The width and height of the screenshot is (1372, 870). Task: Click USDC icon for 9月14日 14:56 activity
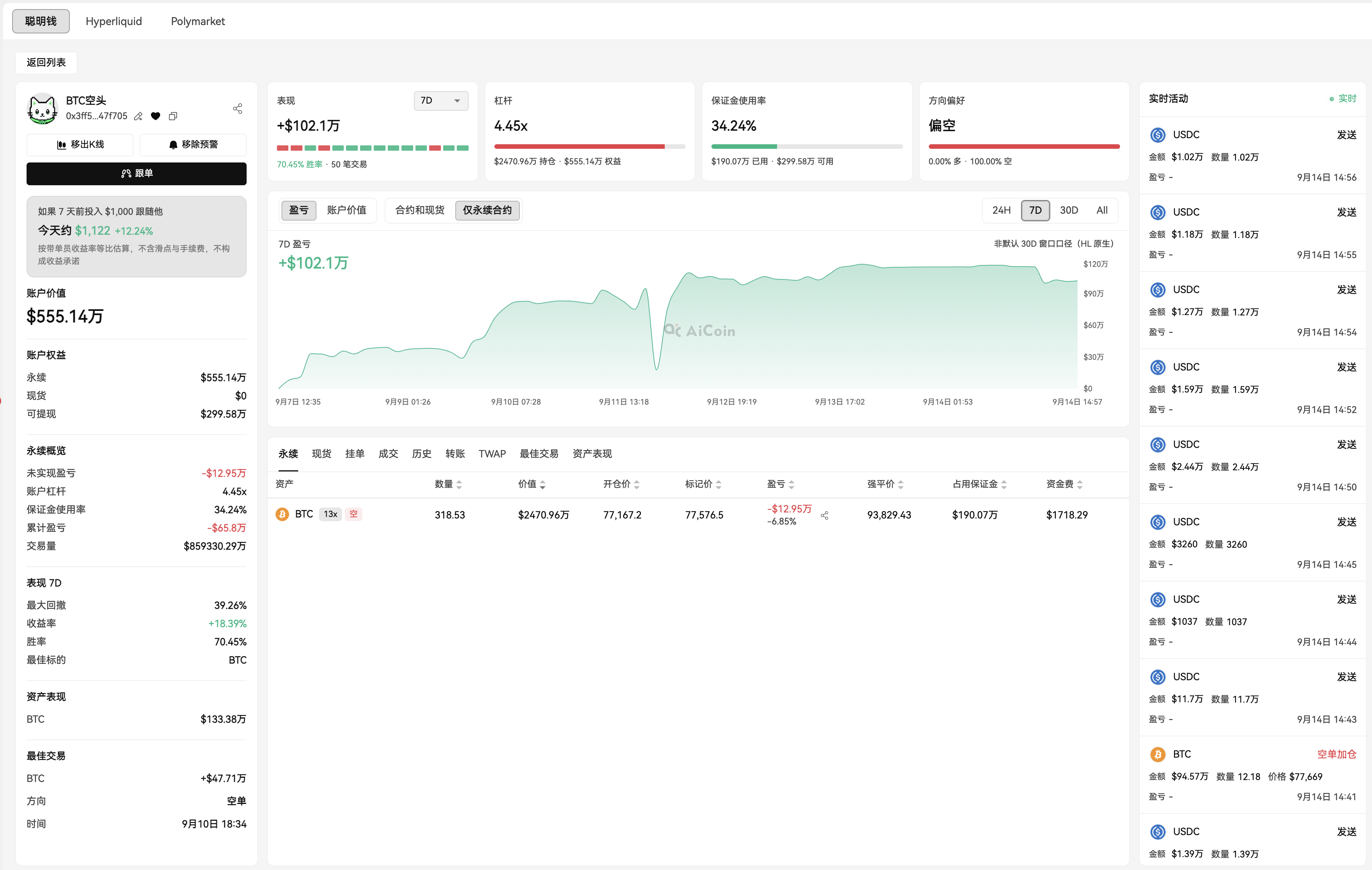(1158, 135)
